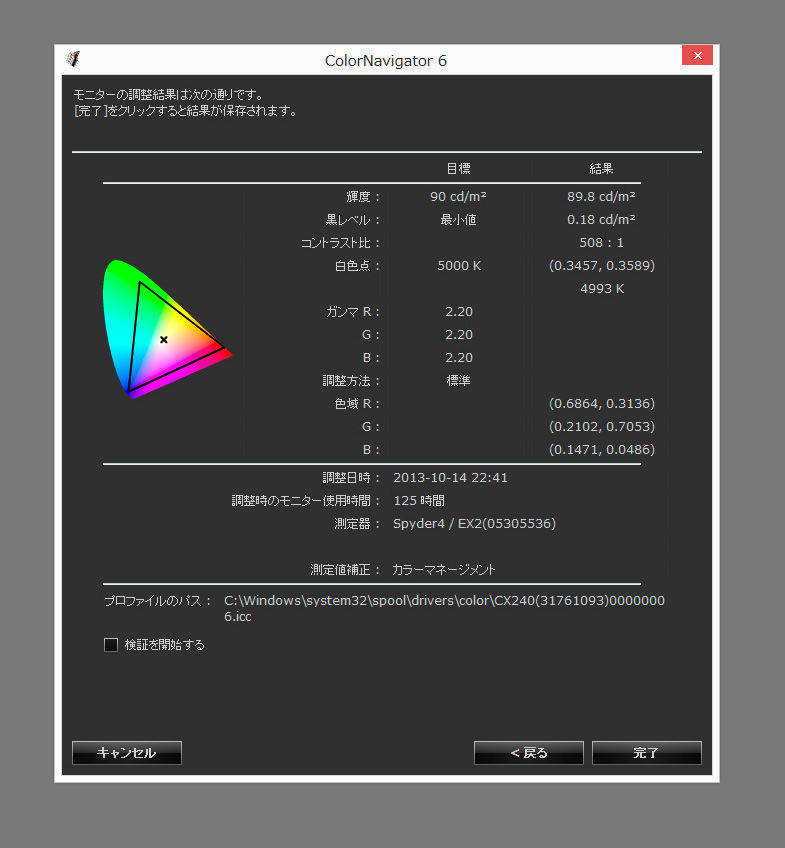The width and height of the screenshot is (785, 848).
Task: Enable the 検証を開始する checkbox
Action: [111, 645]
